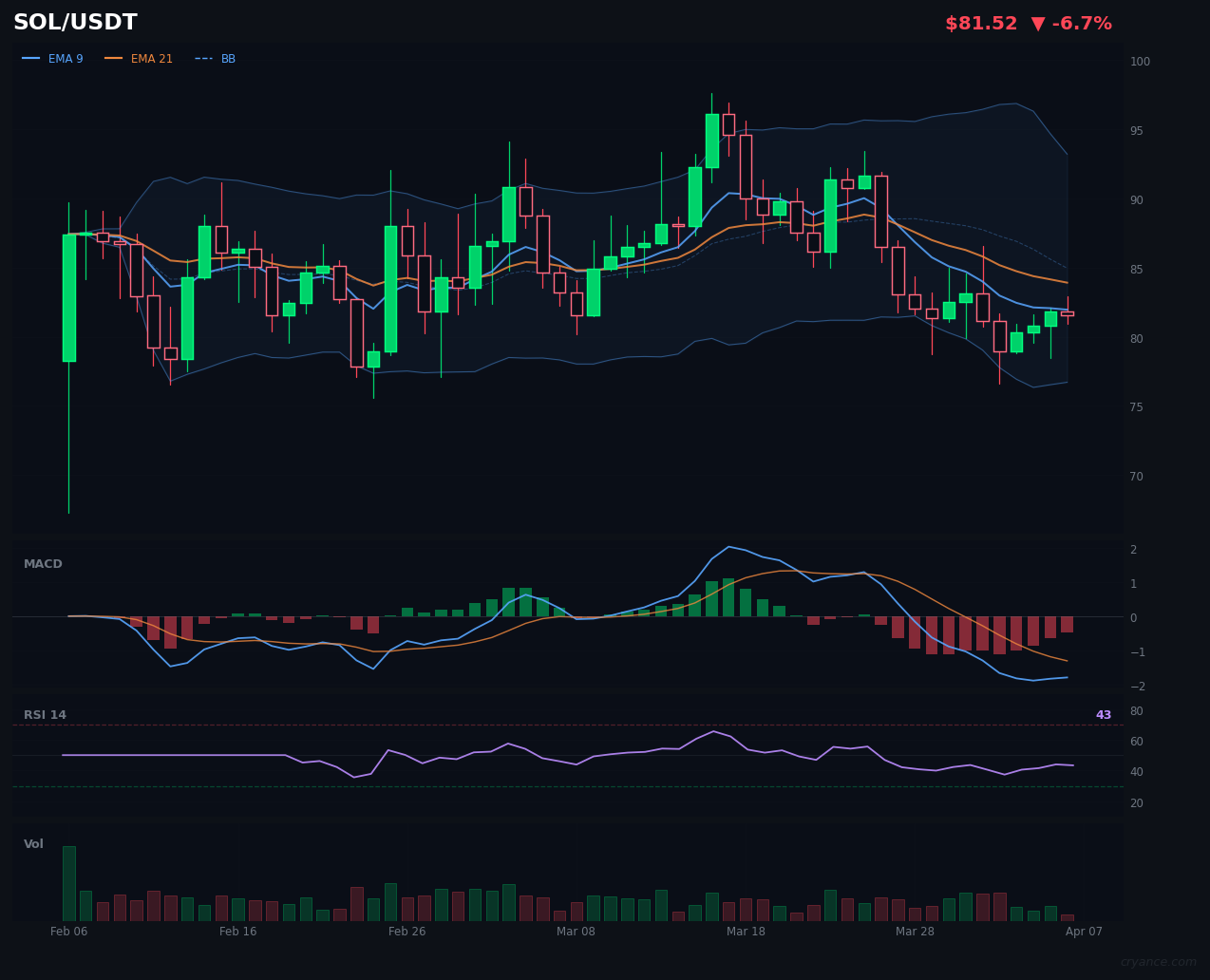This screenshot has height=980, width=1210.
Task: Click the Vol panel label
Action: [x=33, y=843]
